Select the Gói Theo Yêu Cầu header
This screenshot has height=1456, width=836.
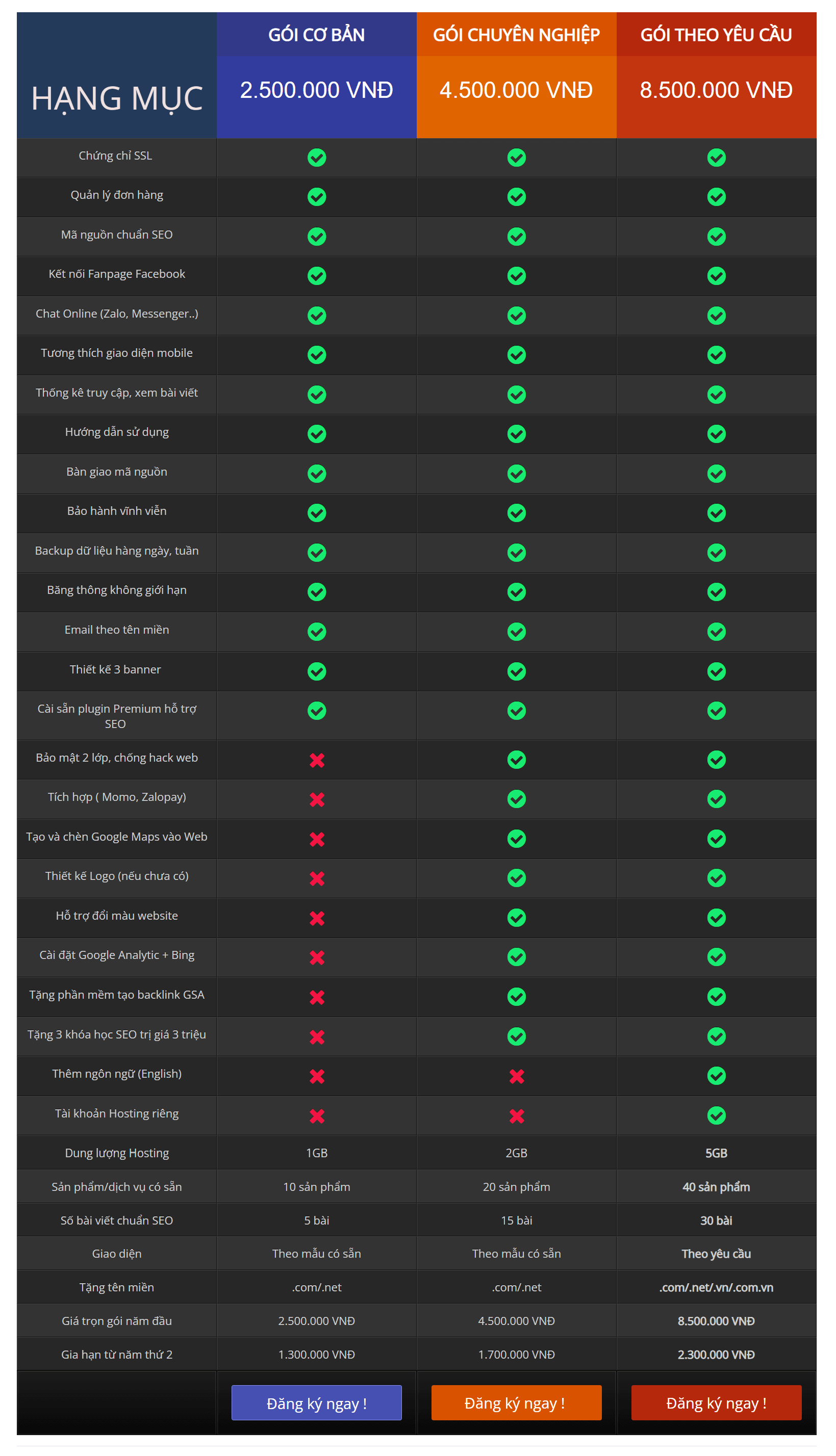click(x=716, y=35)
